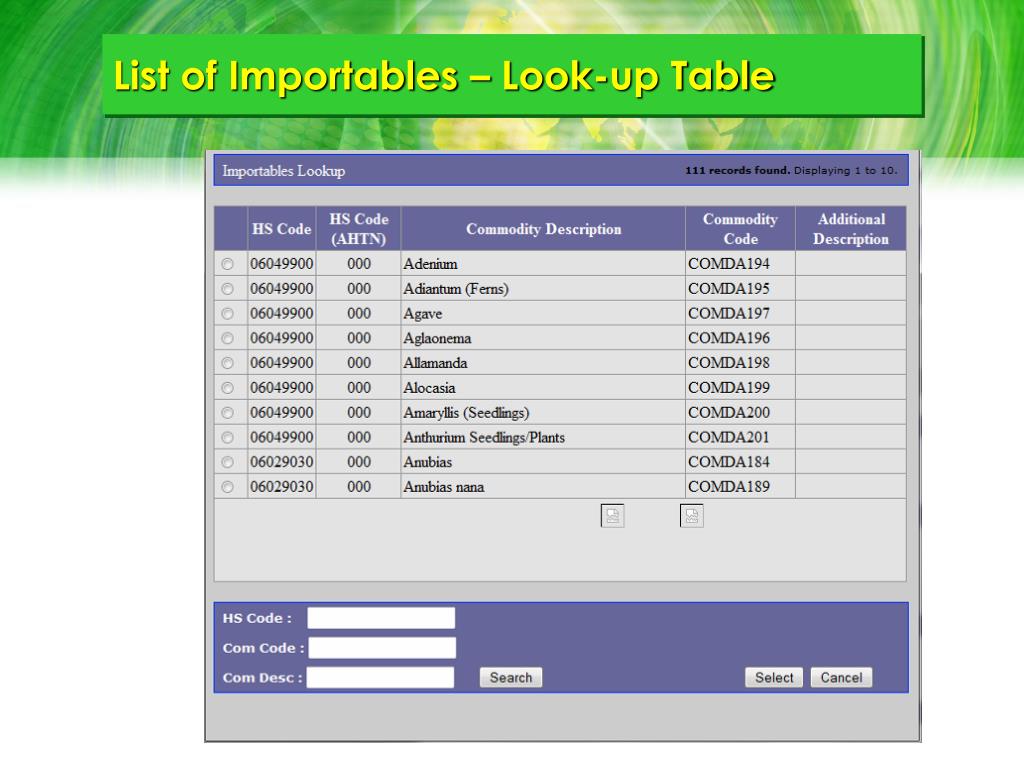Click commodity code COMDA184
The image size is (1024, 768).
tap(729, 462)
